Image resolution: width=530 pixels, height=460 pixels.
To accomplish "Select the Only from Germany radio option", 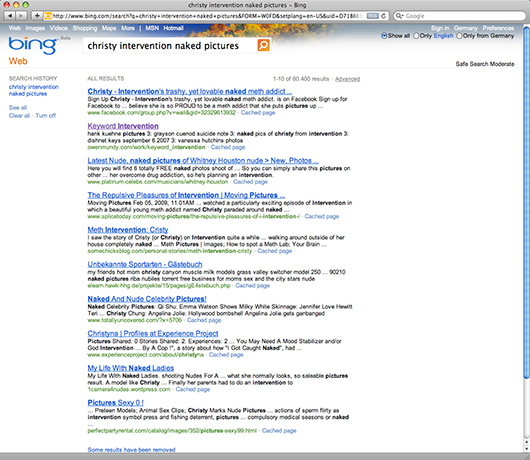I will point(459,35).
